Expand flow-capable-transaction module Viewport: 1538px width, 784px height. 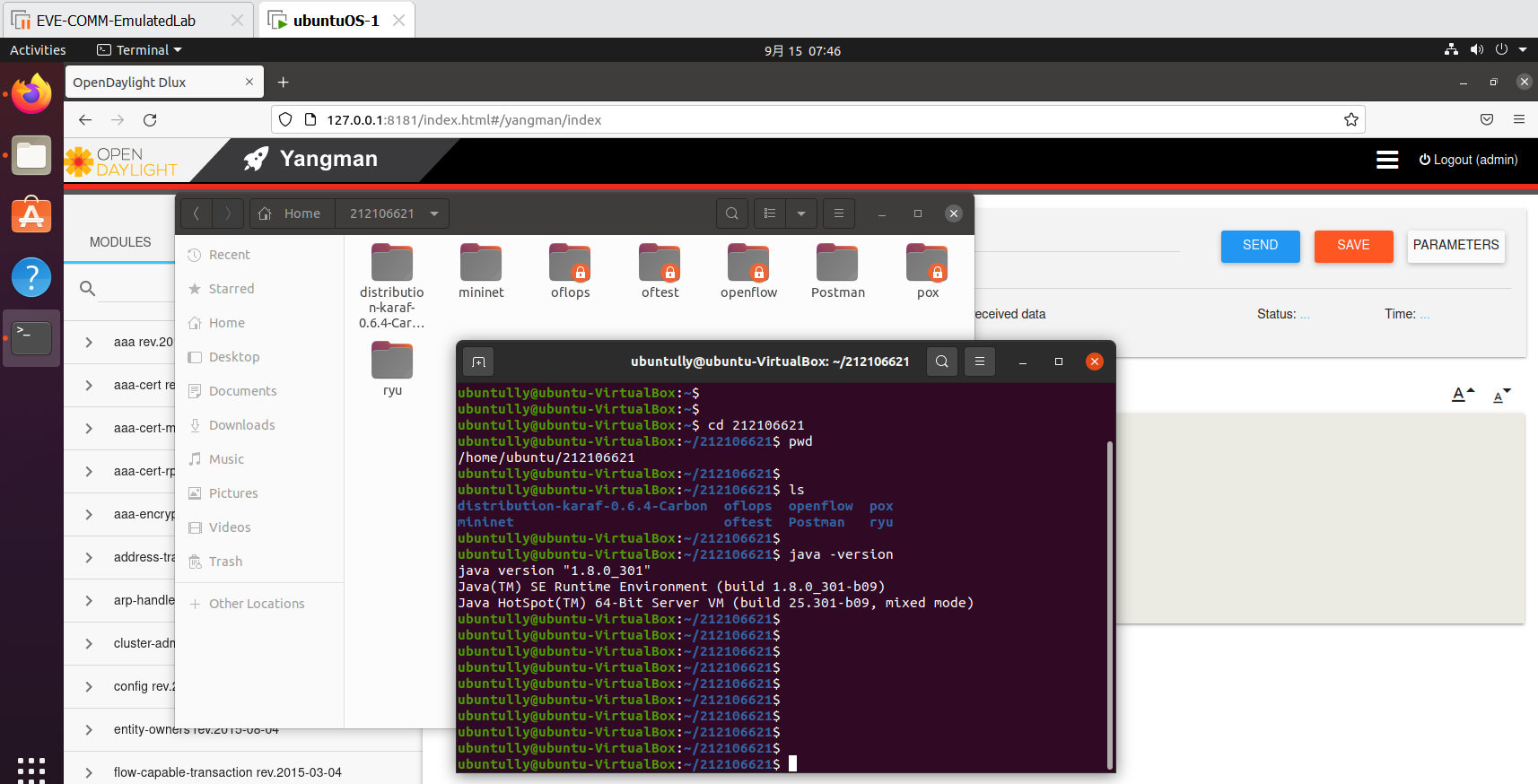[x=89, y=772]
